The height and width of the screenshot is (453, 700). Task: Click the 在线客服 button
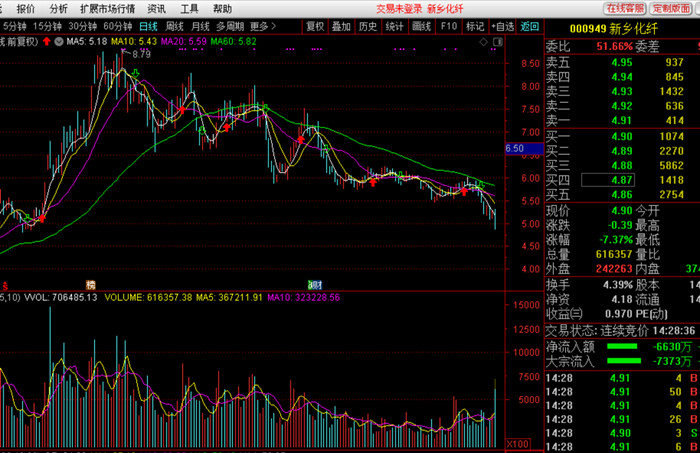622,8
